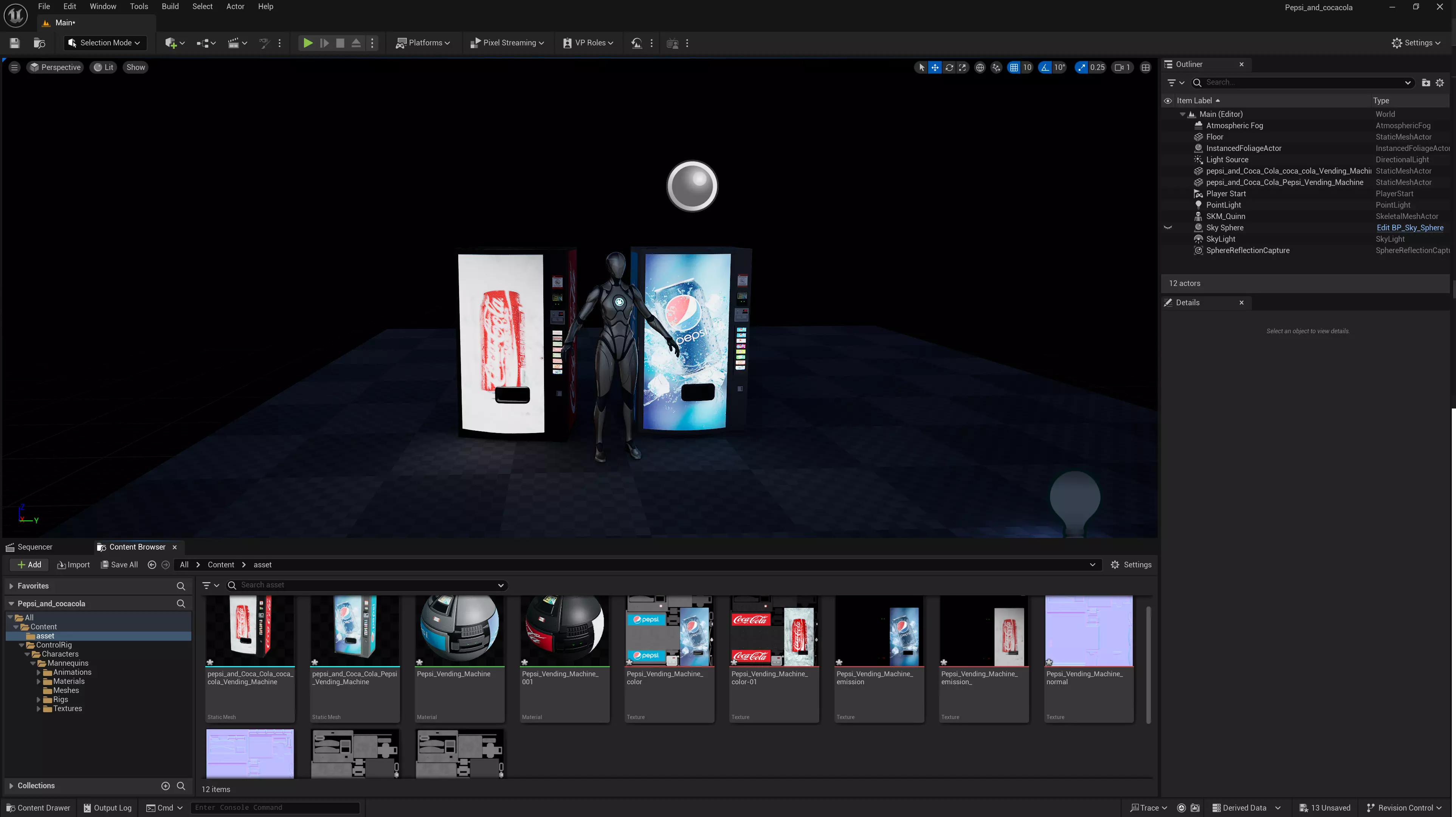
Task: Open the Output Log
Action: tap(107, 808)
